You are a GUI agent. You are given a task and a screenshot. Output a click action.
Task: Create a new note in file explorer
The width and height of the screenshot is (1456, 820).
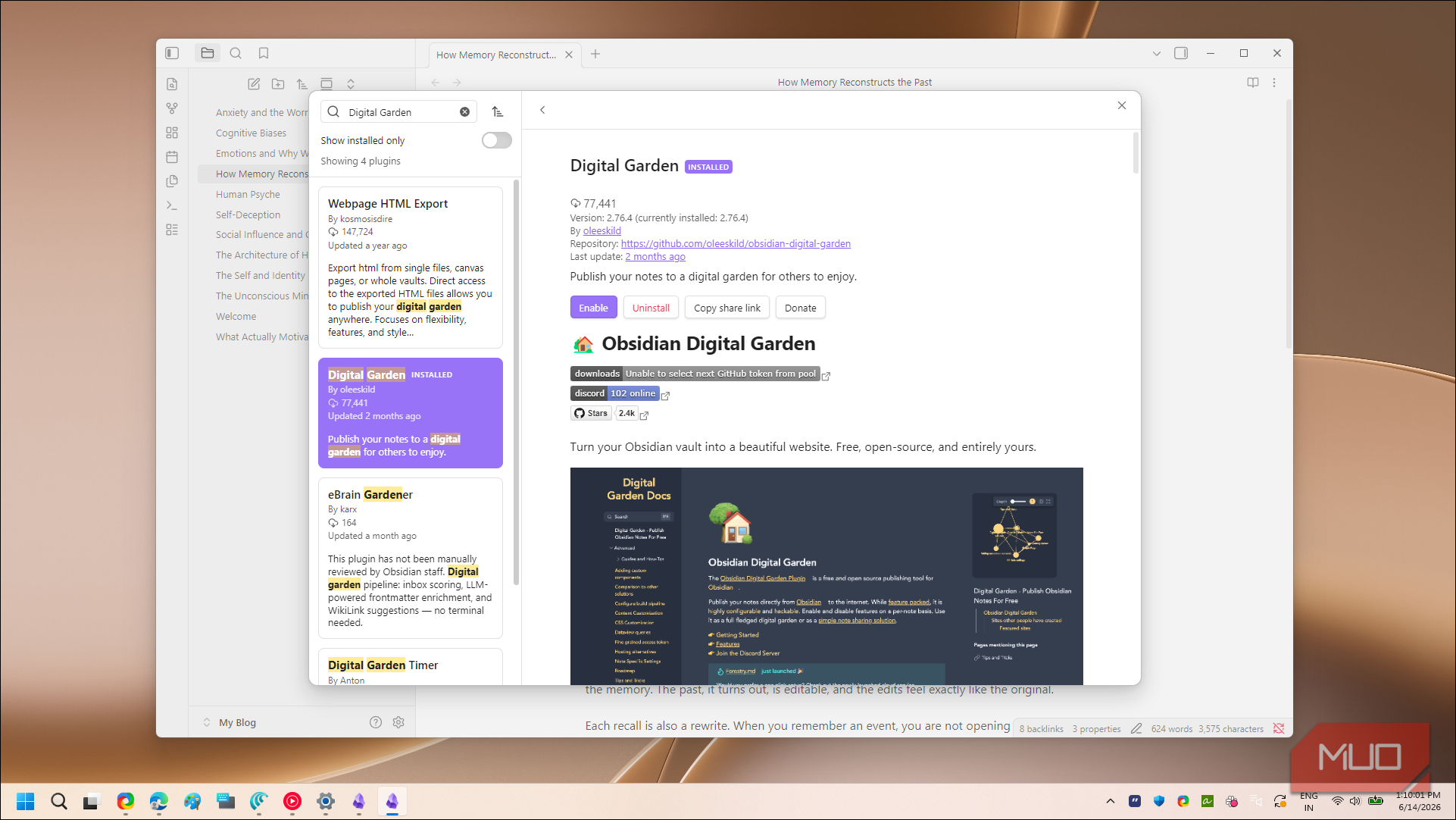(x=254, y=84)
